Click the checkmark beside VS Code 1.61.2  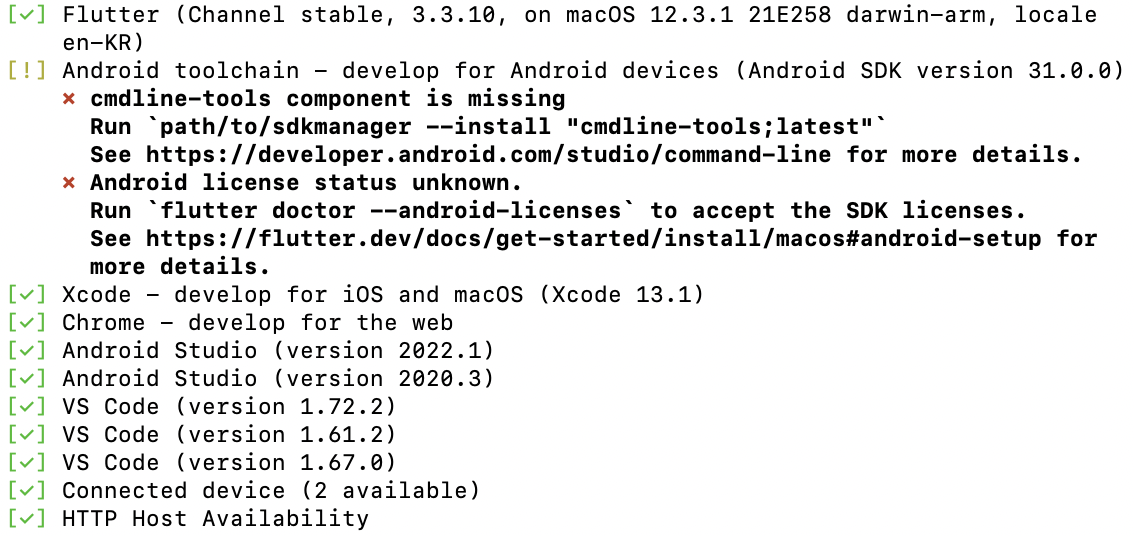click(x=27, y=435)
